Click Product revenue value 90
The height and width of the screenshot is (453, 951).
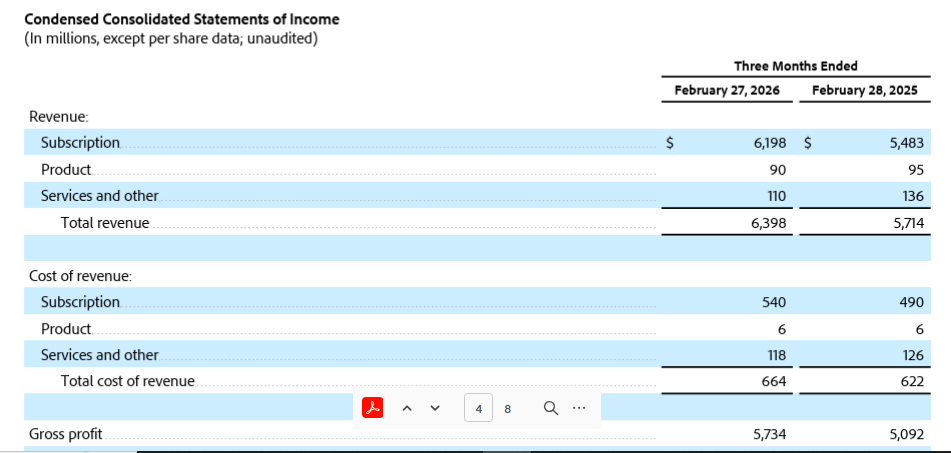(x=778, y=170)
